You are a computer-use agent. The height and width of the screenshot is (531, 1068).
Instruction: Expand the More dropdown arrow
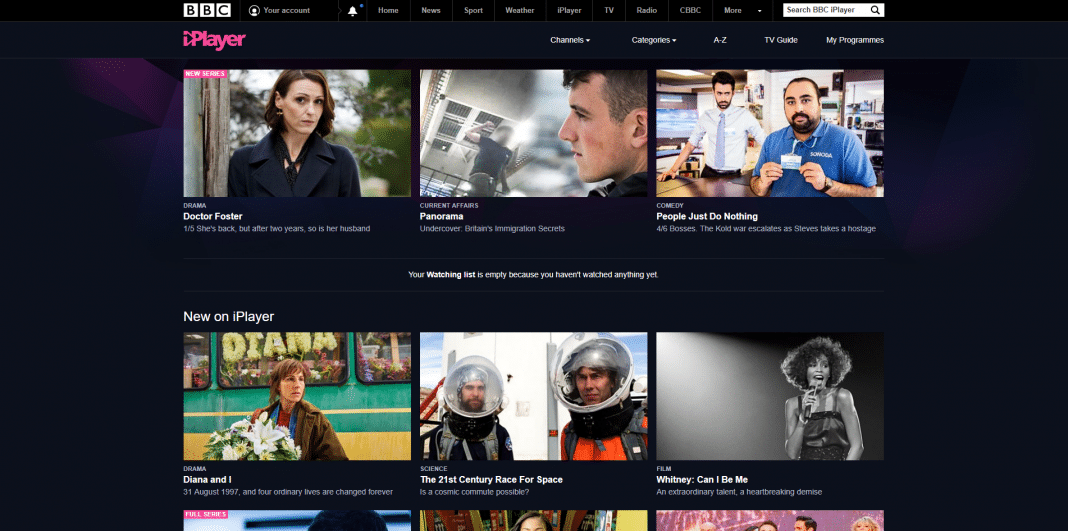pyautogui.click(x=759, y=11)
